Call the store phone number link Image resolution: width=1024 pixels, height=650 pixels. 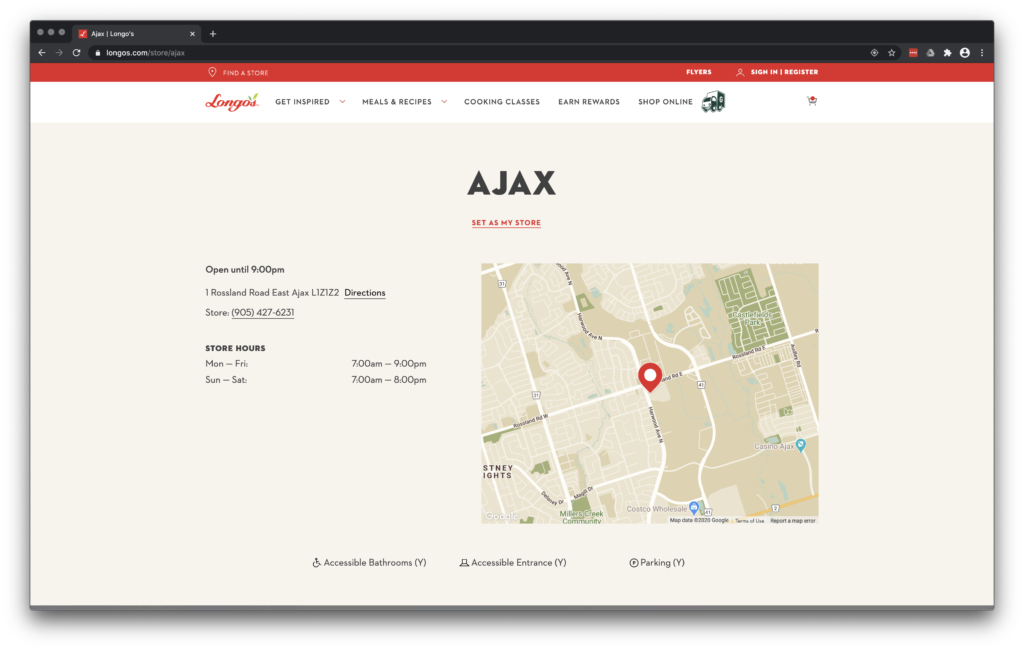pyautogui.click(x=262, y=313)
